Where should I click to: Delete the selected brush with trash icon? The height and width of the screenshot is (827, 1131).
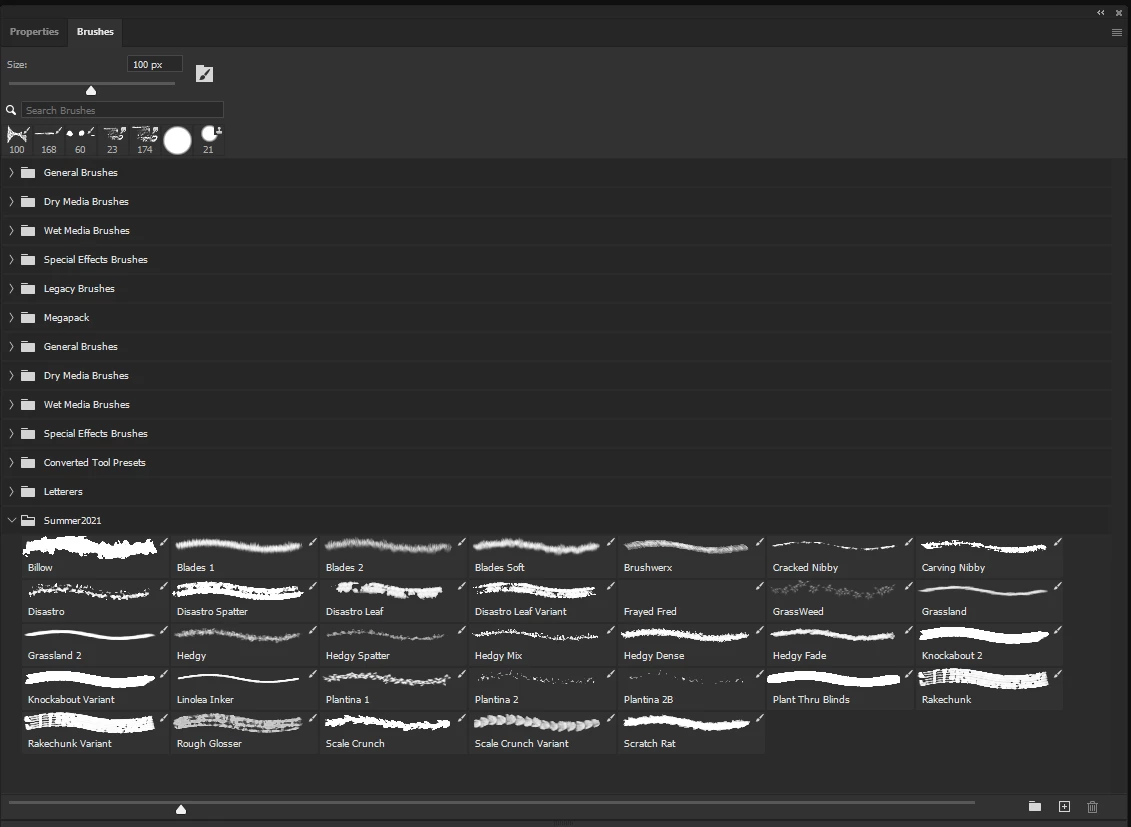pyautogui.click(x=1092, y=806)
